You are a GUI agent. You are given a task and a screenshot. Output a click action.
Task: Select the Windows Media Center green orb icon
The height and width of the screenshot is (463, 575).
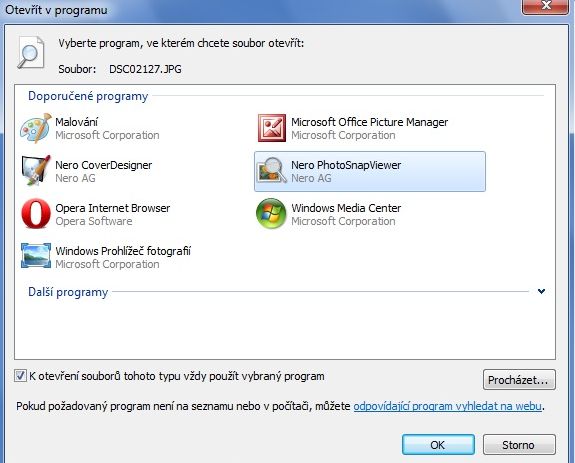[x=271, y=214]
